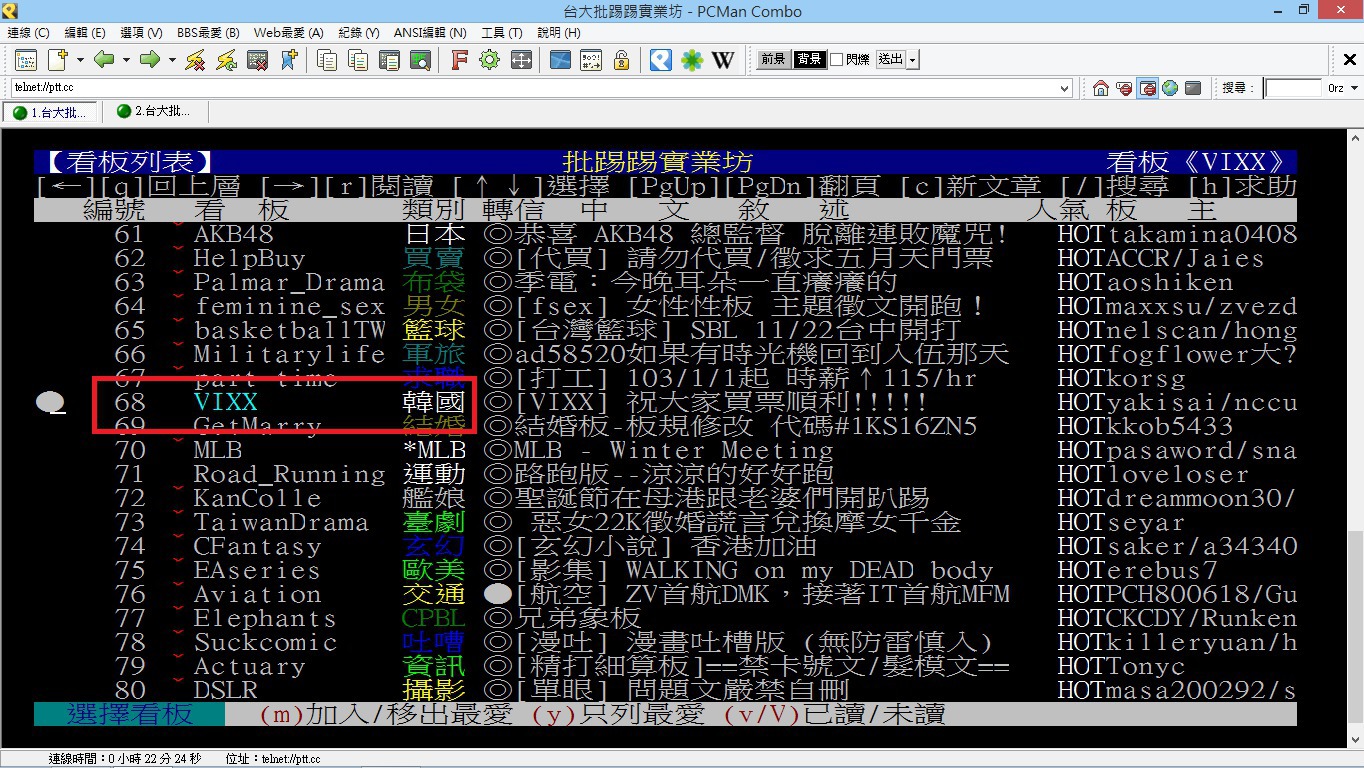The image size is (1364, 768).
Task: Open the 送出 dropdown arrow
Action: (913, 60)
